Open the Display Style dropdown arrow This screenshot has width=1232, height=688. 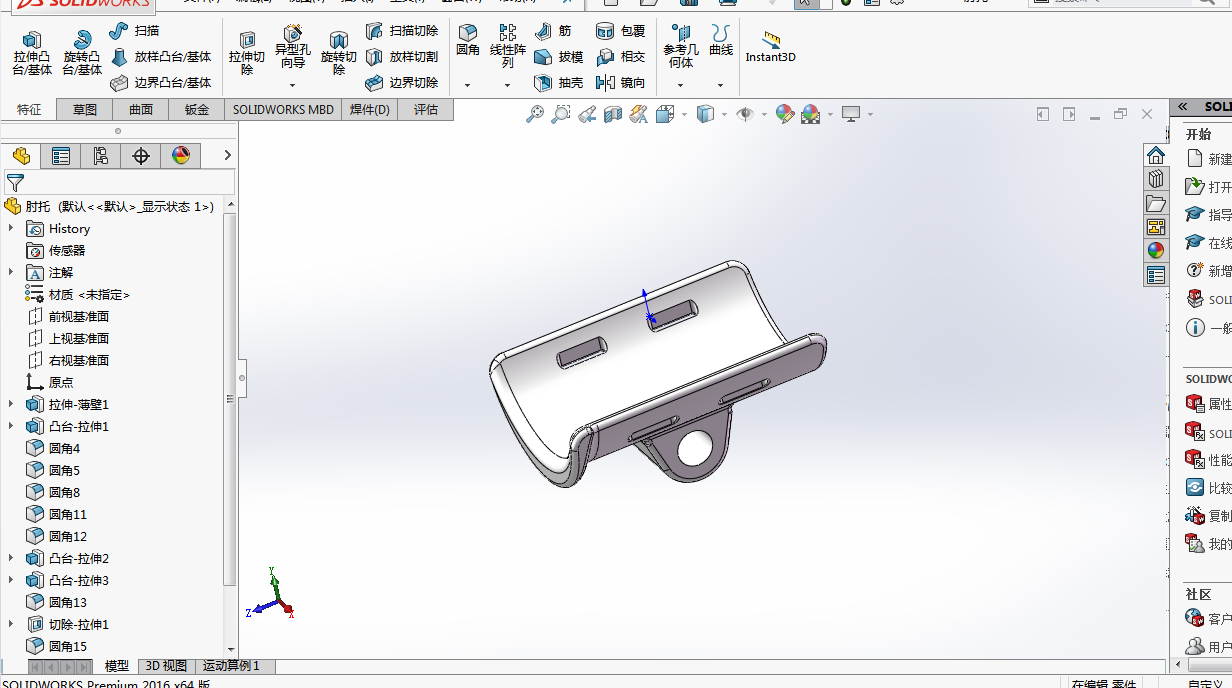[x=723, y=115]
